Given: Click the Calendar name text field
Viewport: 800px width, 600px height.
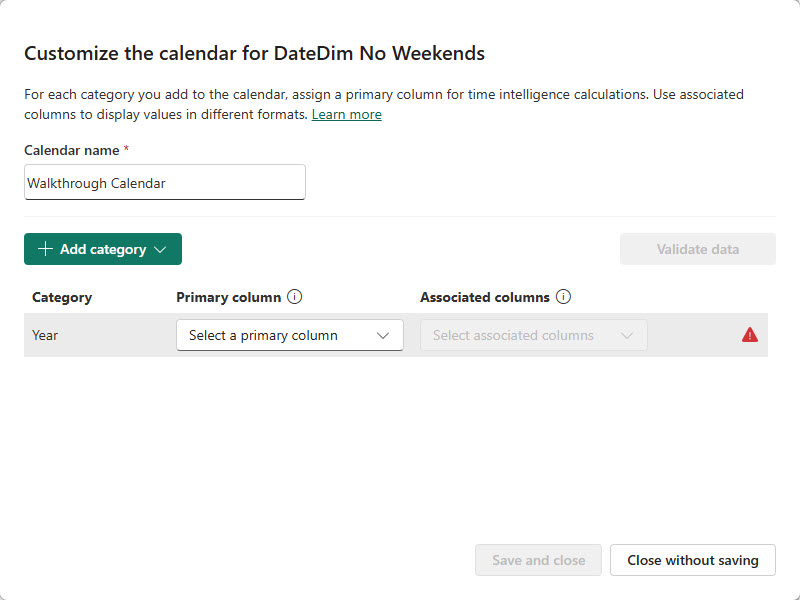Looking at the screenshot, I should tap(165, 183).
